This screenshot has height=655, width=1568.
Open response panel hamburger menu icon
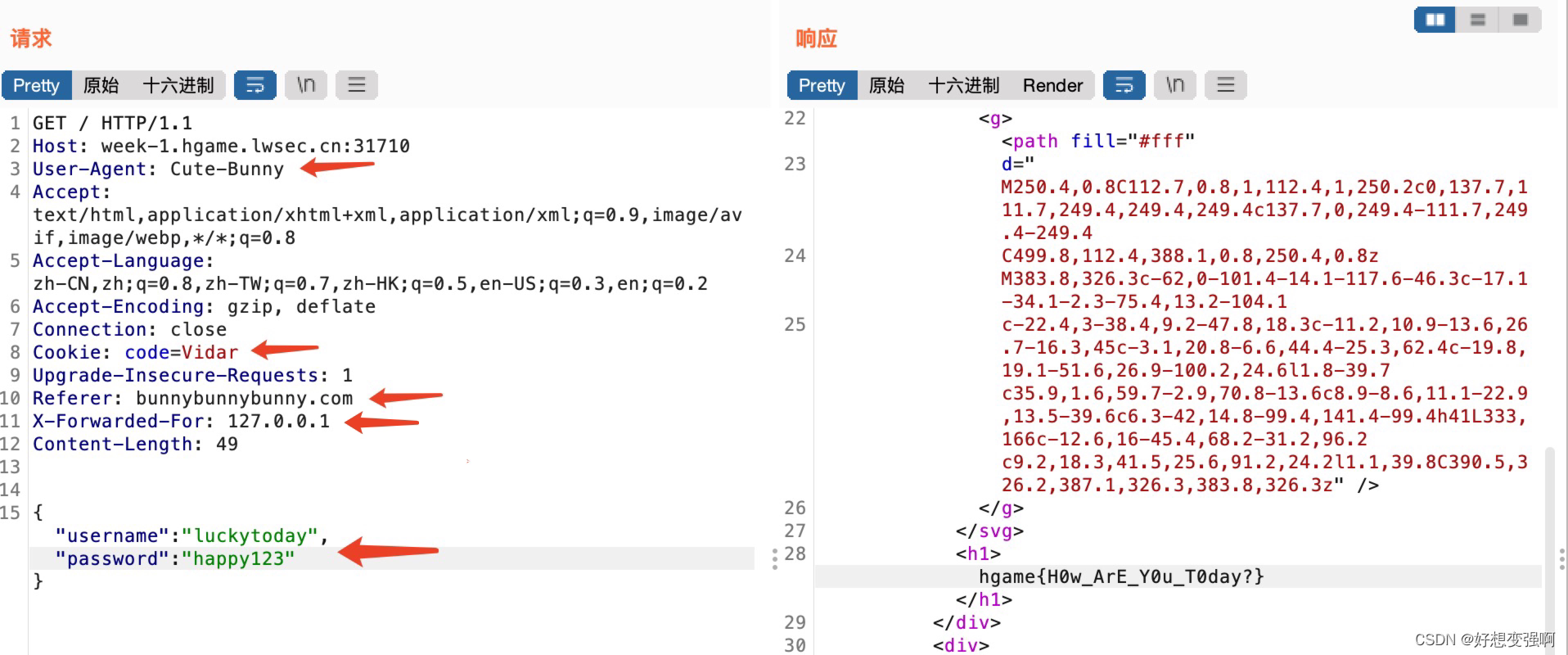pos(1226,85)
